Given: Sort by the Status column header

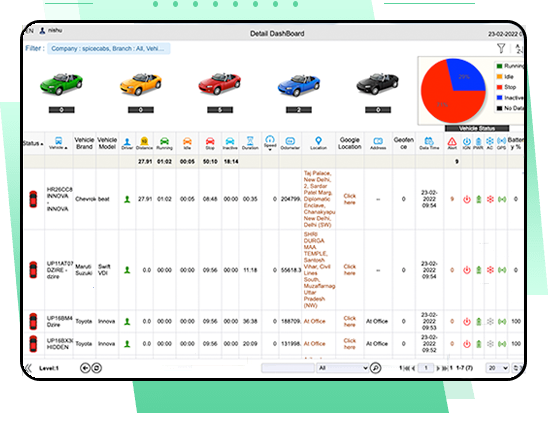Looking at the screenshot, I should point(33,143).
